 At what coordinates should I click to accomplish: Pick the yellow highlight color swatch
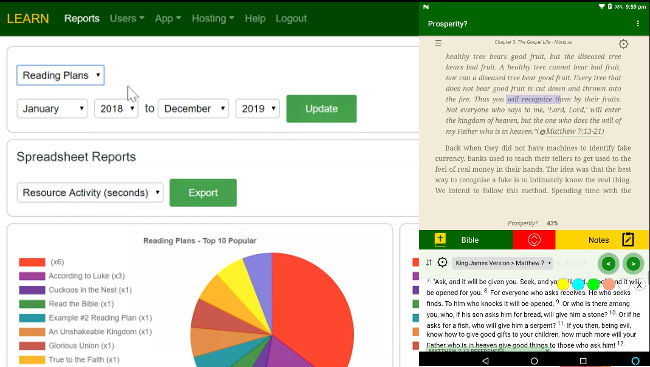click(x=563, y=284)
